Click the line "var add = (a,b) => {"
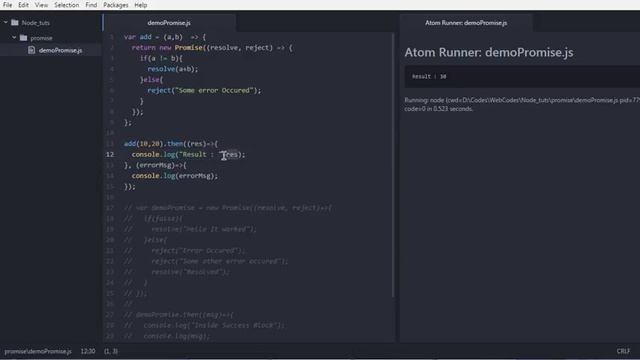Image resolution: width=640 pixels, height=360 pixels. point(165,37)
